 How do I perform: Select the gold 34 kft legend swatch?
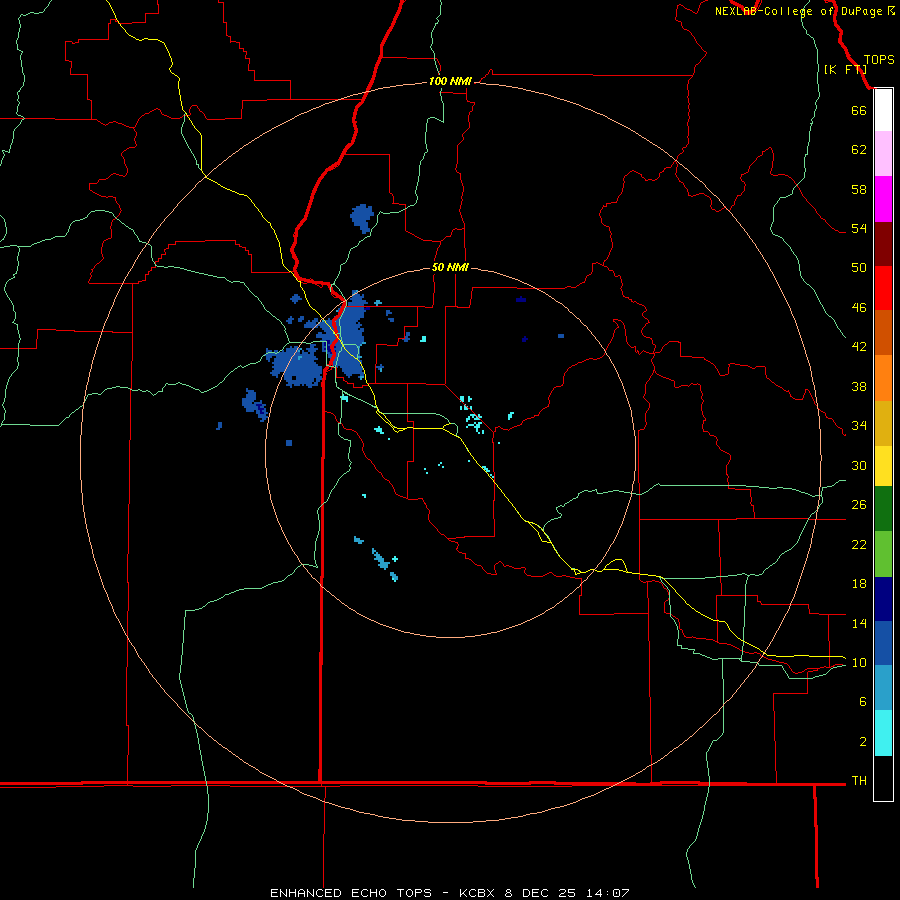click(883, 424)
